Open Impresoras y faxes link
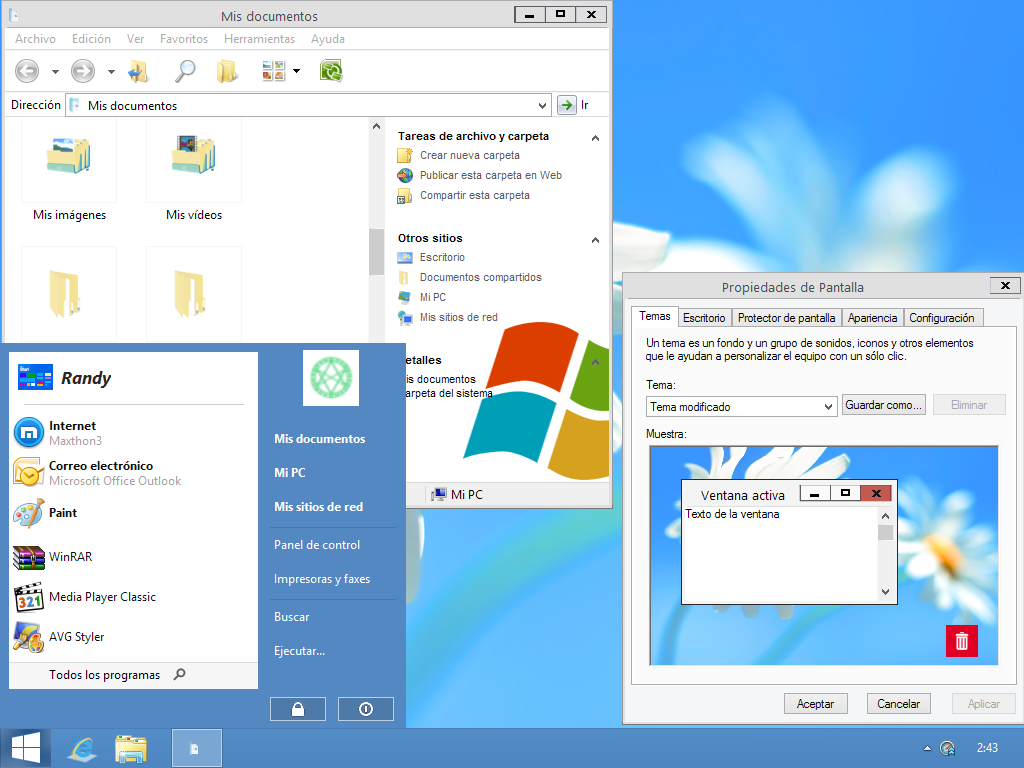1024x768 pixels. (x=322, y=579)
